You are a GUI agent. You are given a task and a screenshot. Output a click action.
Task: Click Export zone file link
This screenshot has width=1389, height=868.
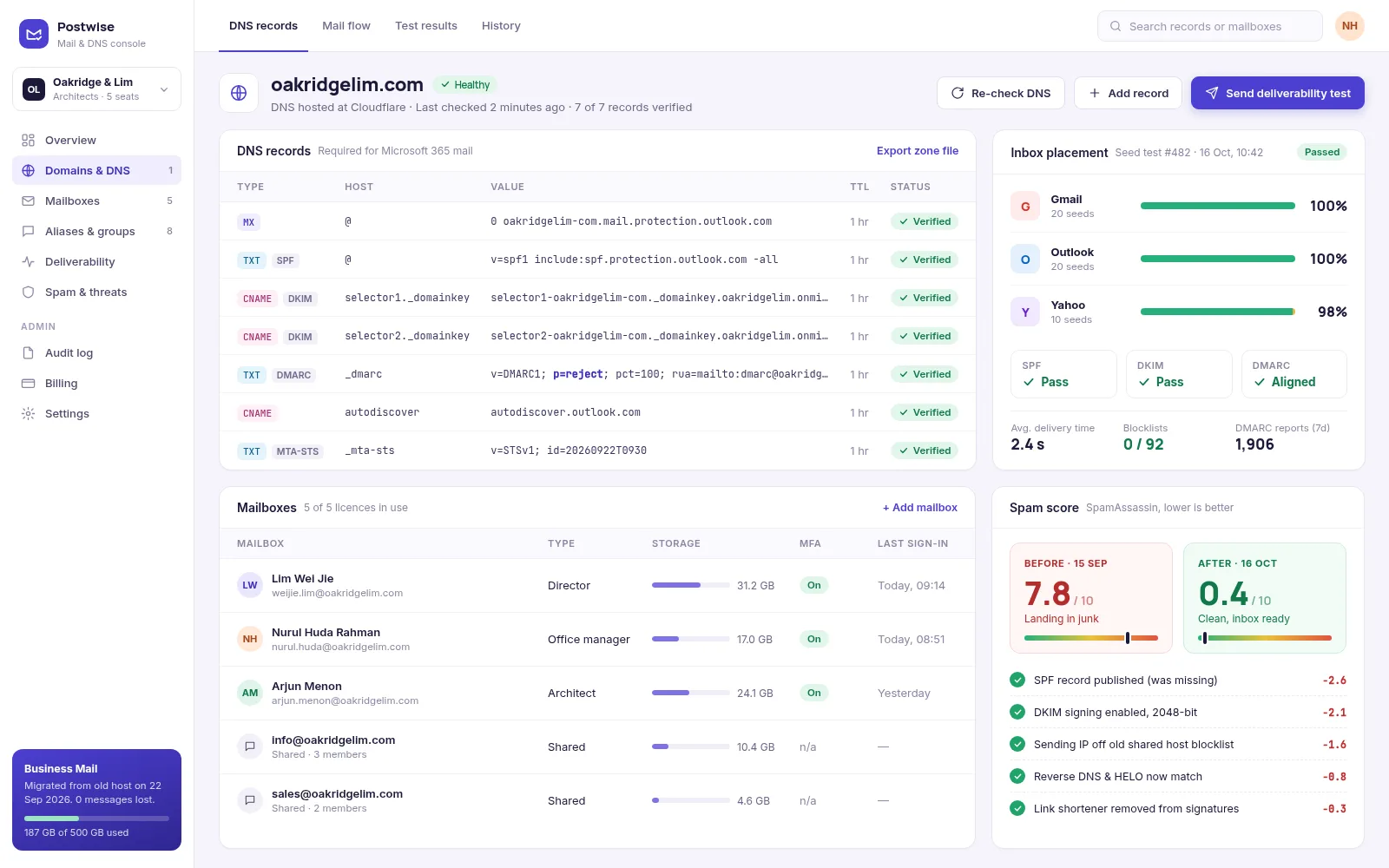point(918,151)
